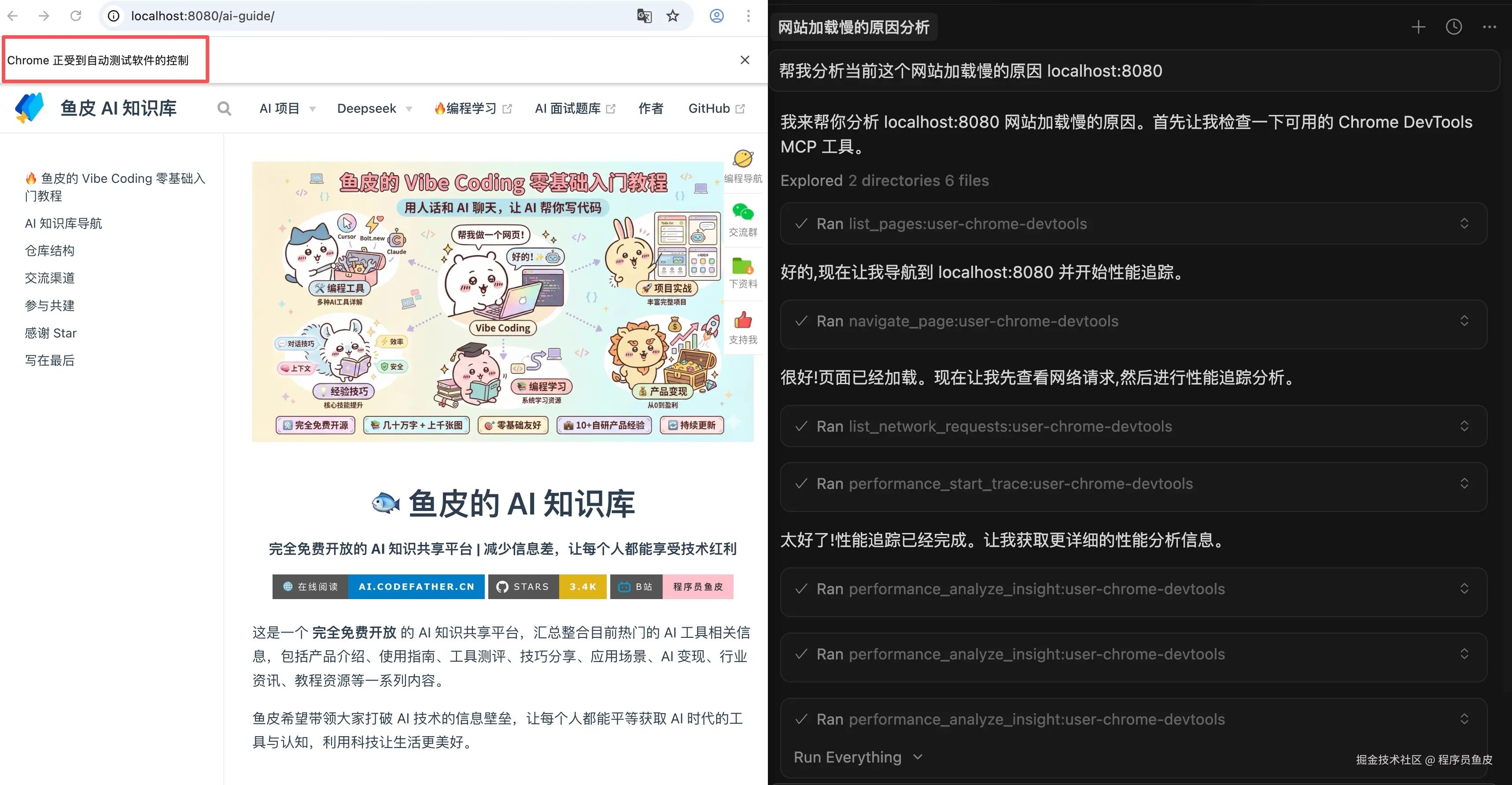Start a new chat with plus icon
The height and width of the screenshot is (785, 1512).
click(x=1418, y=27)
